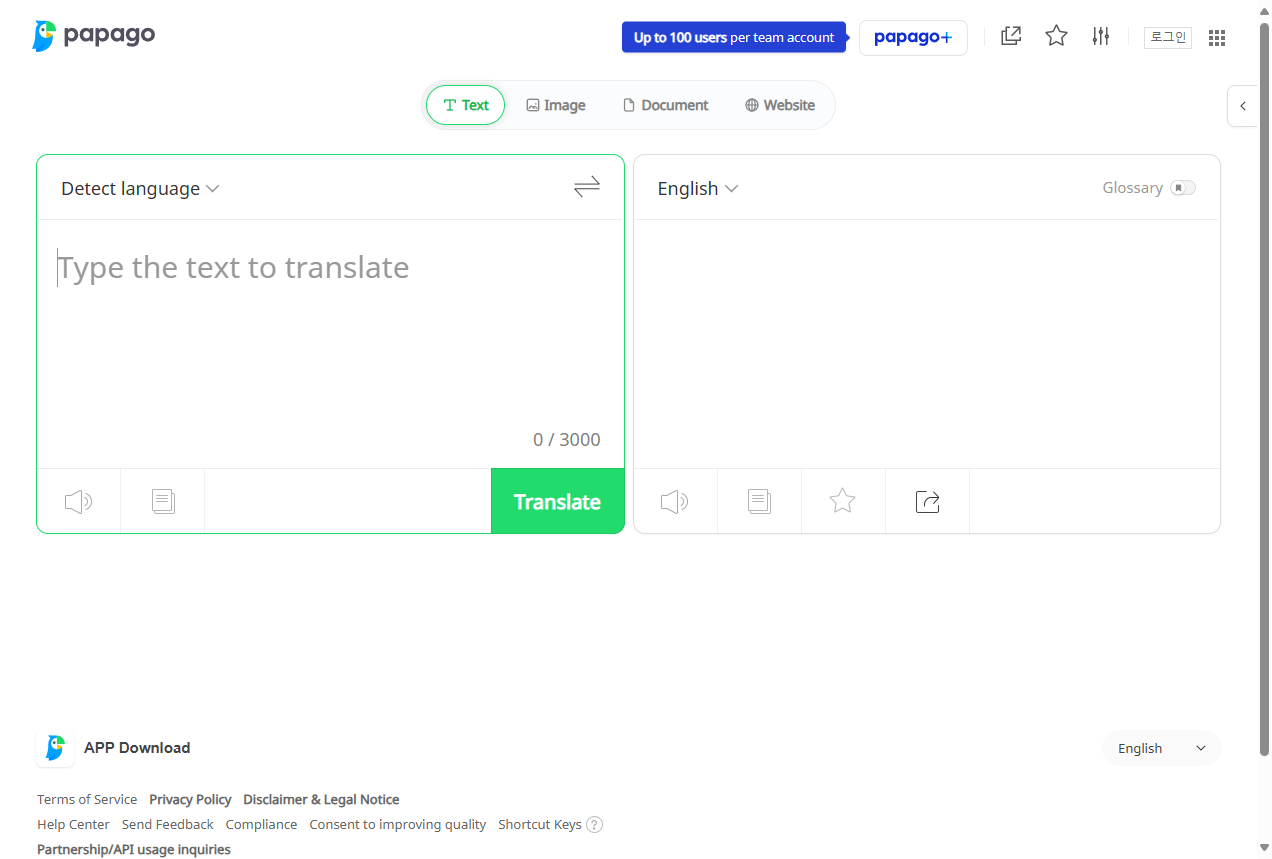1272x859 pixels.
Task: Save translation with the star icon
Action: tap(843, 501)
